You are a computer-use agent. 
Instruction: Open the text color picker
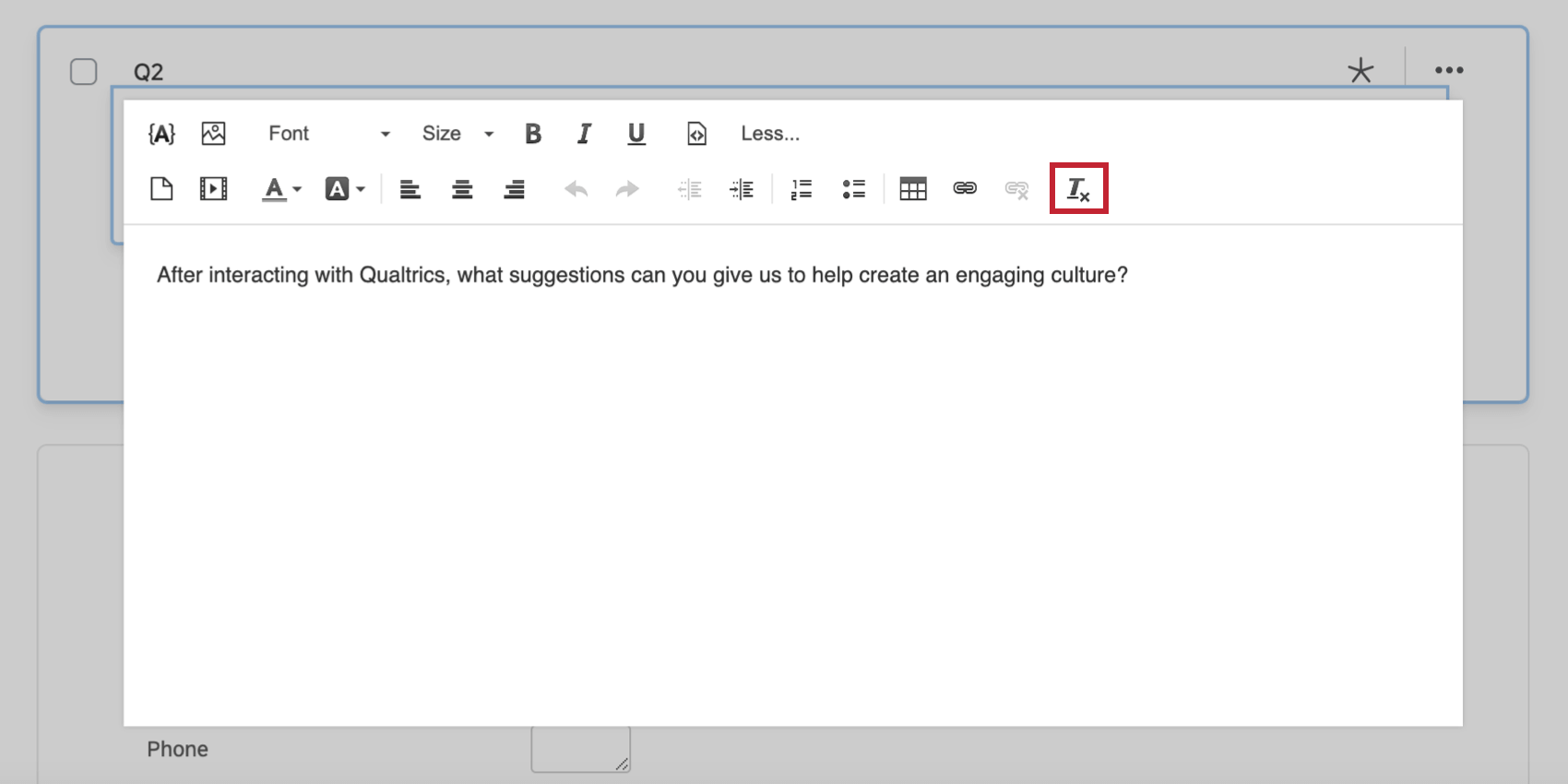(281, 189)
